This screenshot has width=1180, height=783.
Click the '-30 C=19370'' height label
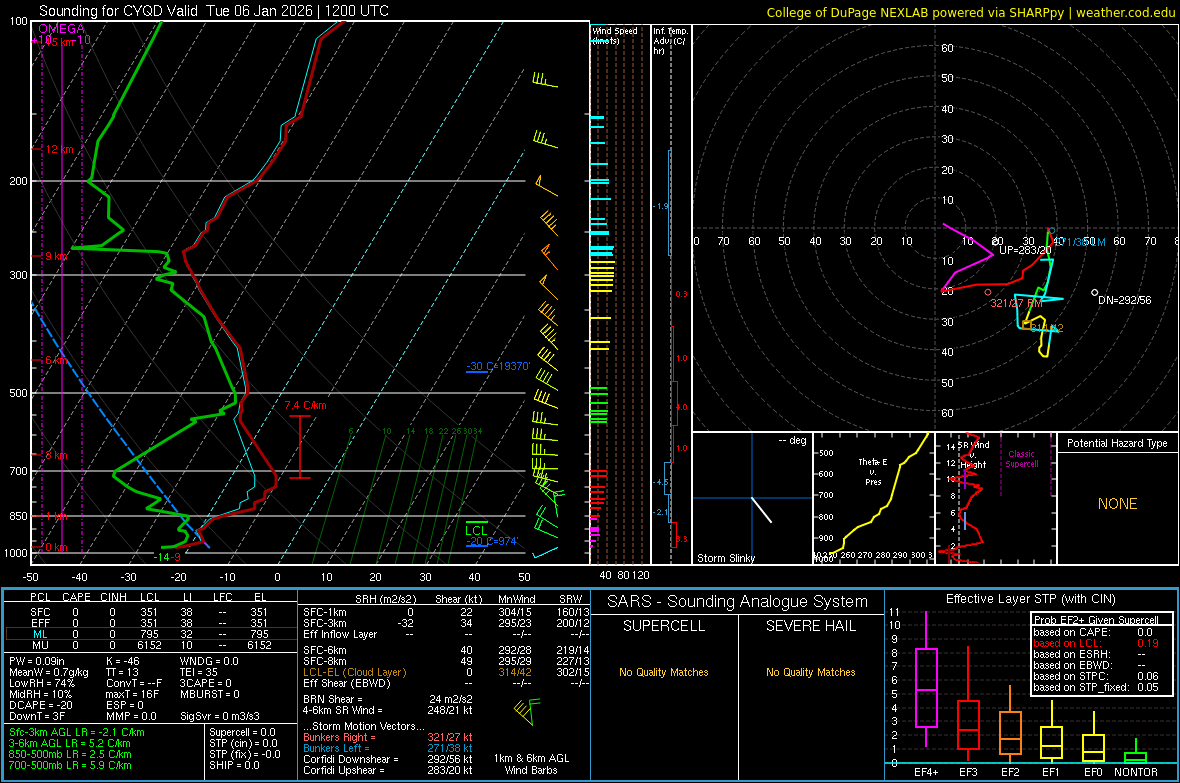(x=497, y=366)
